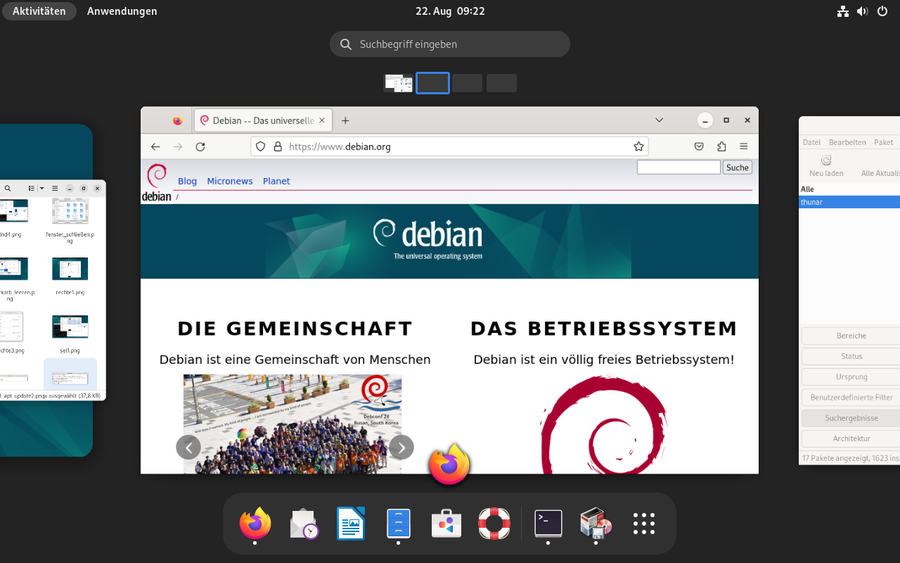Click the search icon in Files window
900x563 pixels.
(x=7, y=188)
